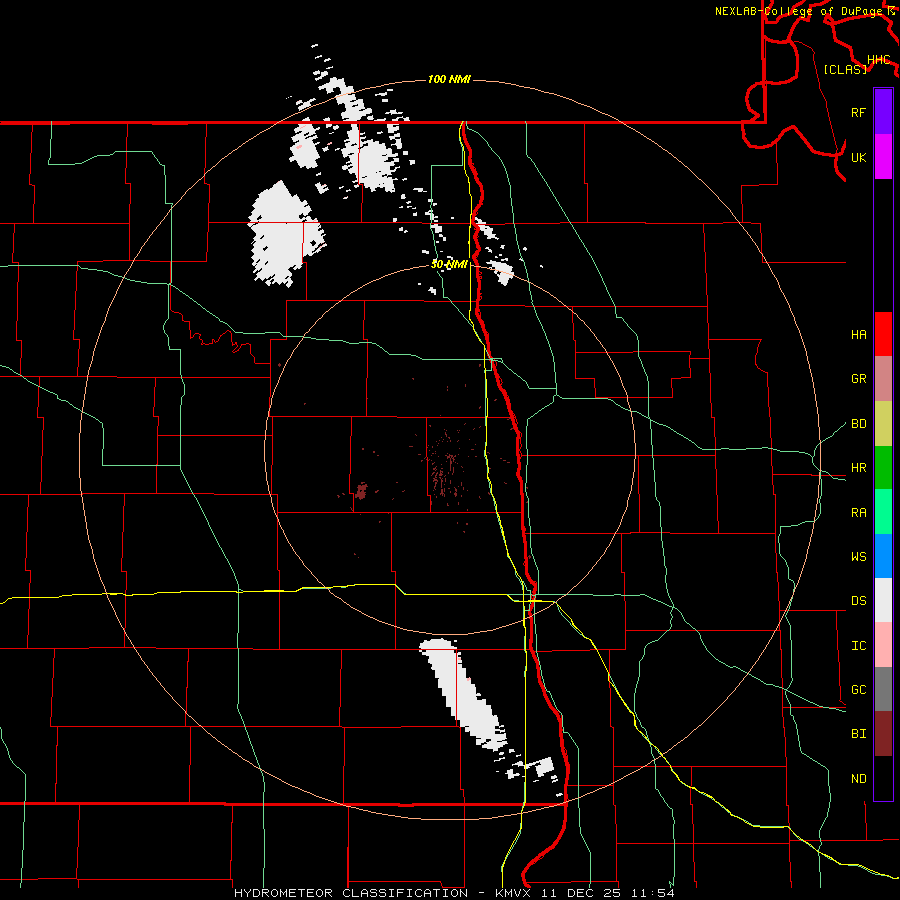Viewport: 900px width, 900px height.
Task: Click the 100 NMI range ring label
Action: pyautogui.click(x=449, y=79)
